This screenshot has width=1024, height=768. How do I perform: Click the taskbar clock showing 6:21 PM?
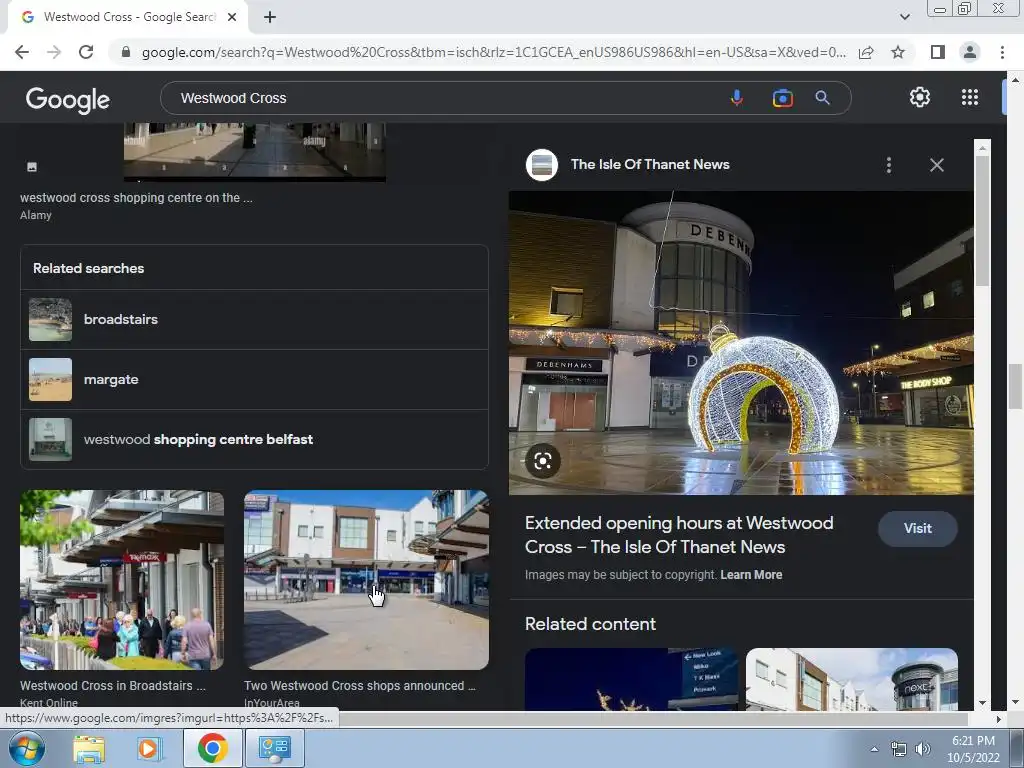point(973,749)
